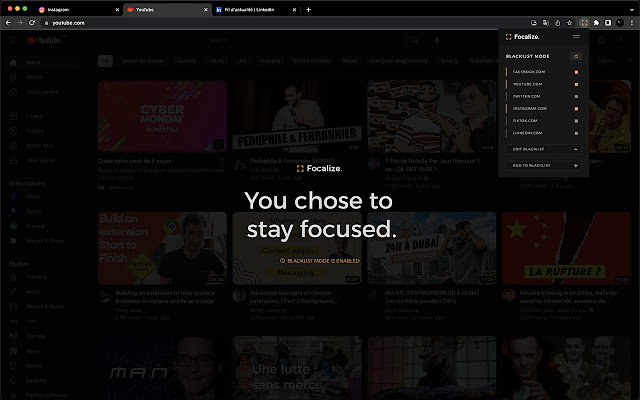Click the lock icon beside youtube.com

point(46,23)
